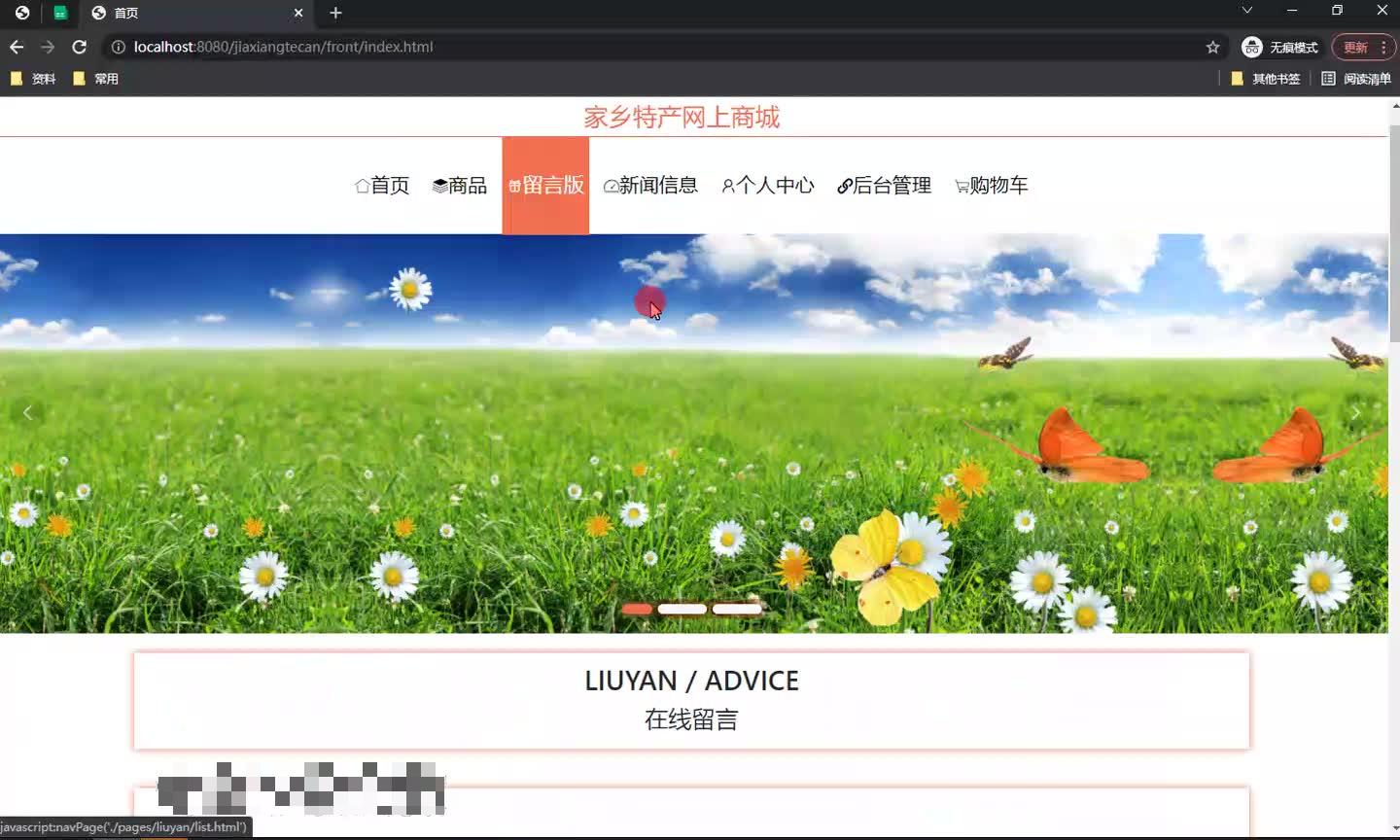Click the person icon beside 个人中心
1400x840 pixels.
(727, 186)
